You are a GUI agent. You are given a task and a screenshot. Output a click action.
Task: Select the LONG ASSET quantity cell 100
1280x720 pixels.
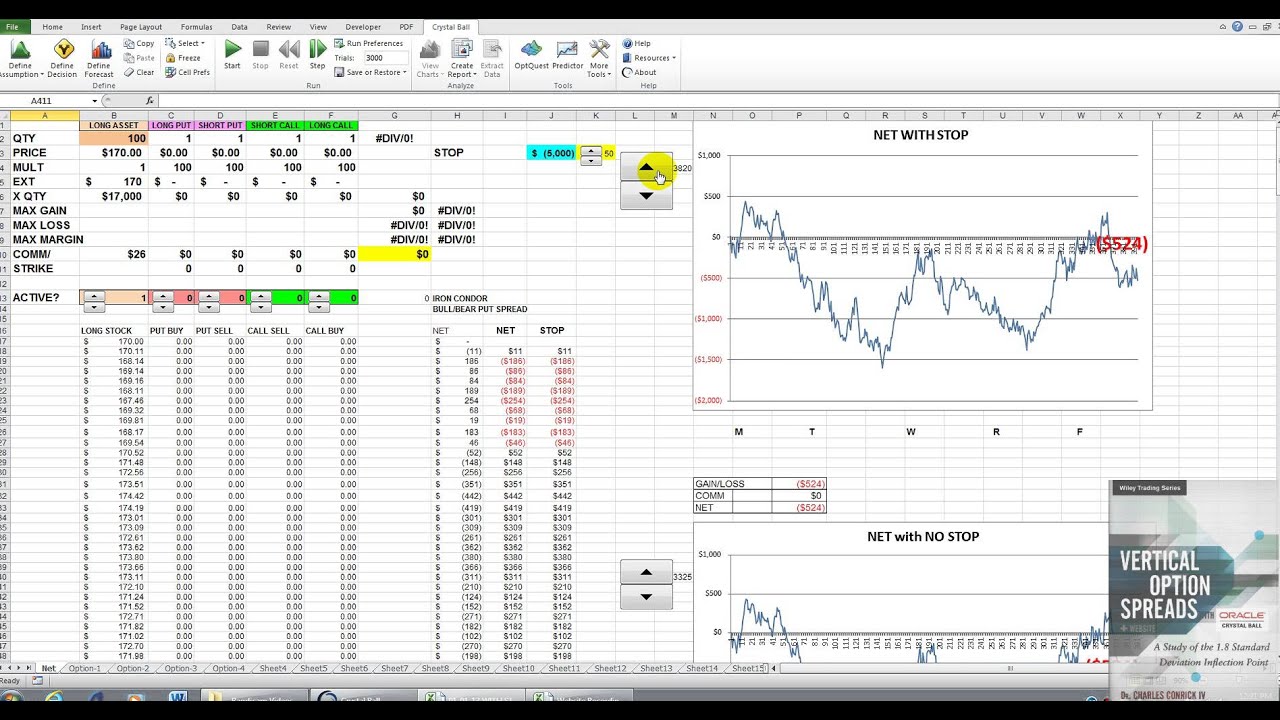point(113,138)
